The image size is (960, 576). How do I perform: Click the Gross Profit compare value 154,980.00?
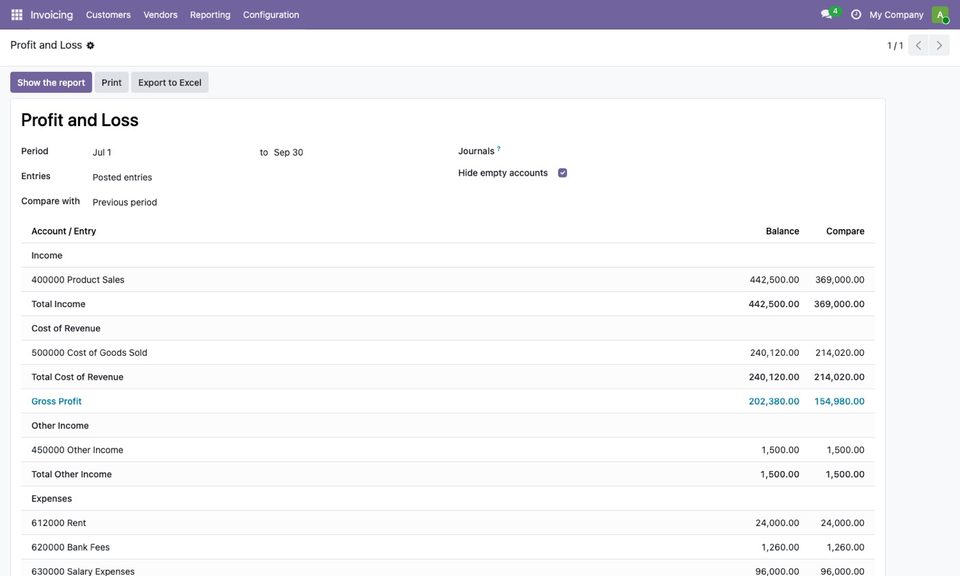pyautogui.click(x=839, y=402)
